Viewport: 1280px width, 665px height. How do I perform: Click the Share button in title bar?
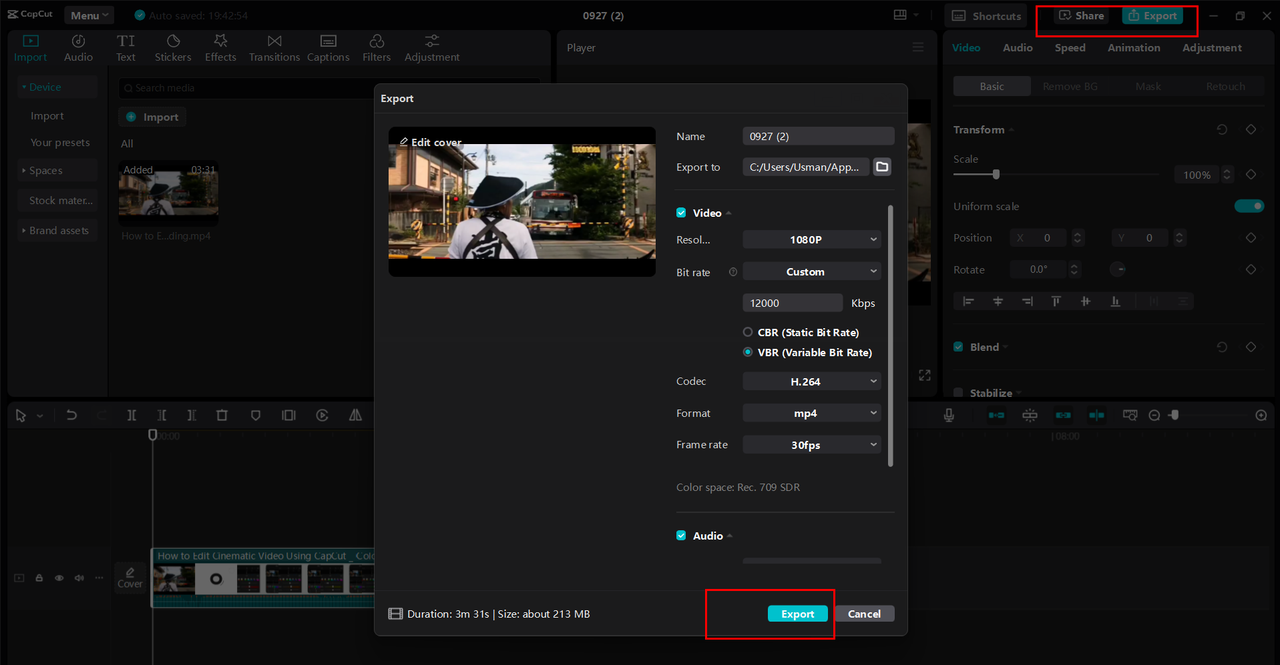(1081, 16)
